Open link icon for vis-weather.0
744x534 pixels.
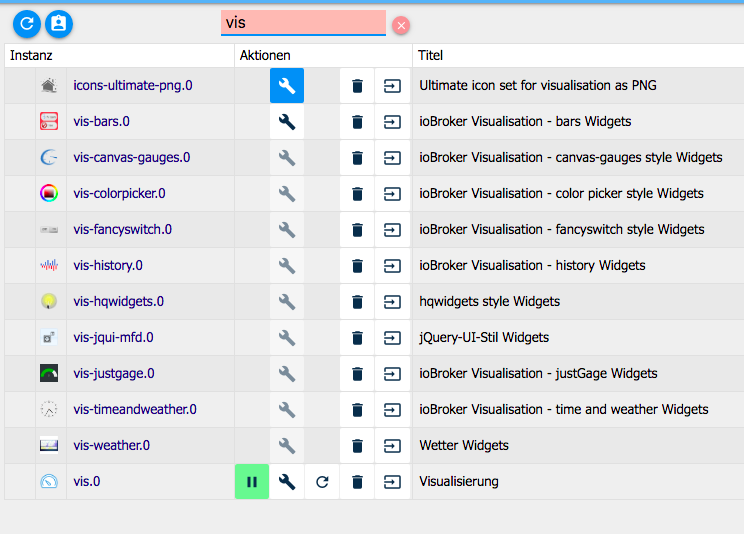click(392, 446)
